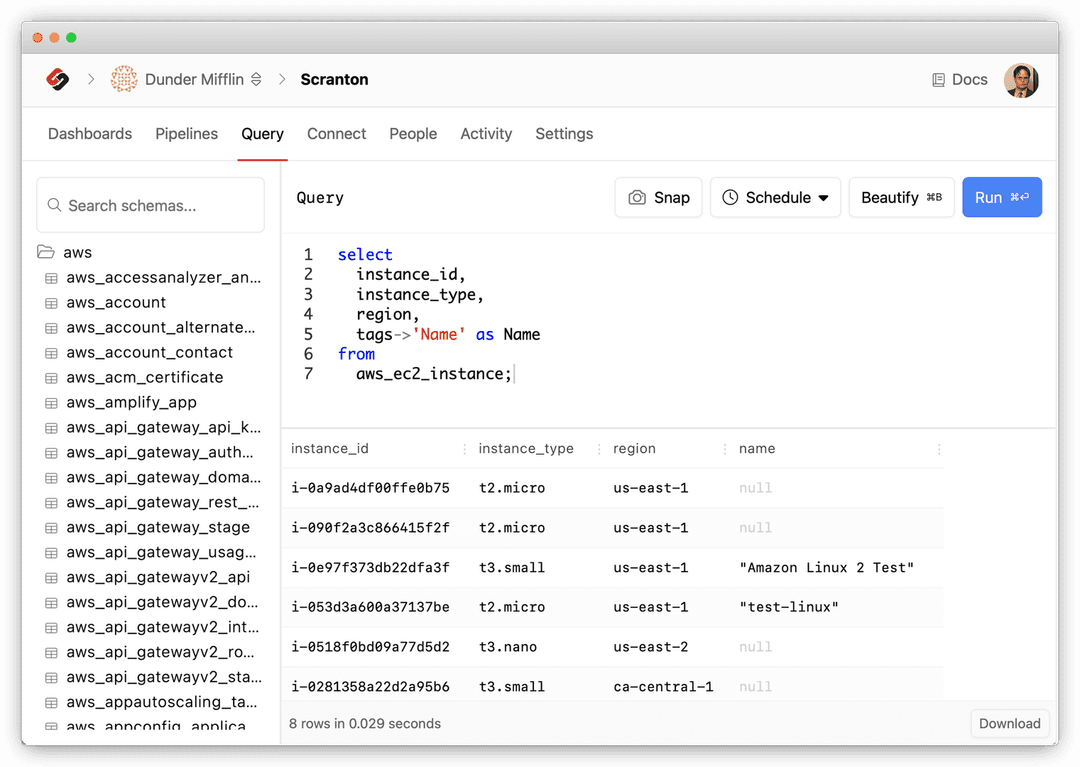The image size is (1080, 767).
Task: Click the Steampipe logo in the header
Action: point(57,79)
